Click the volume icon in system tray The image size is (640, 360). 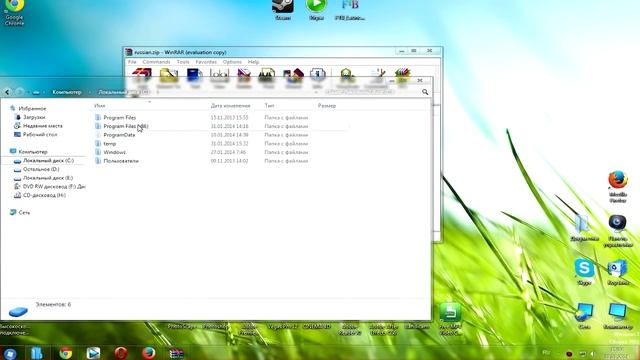coord(592,353)
